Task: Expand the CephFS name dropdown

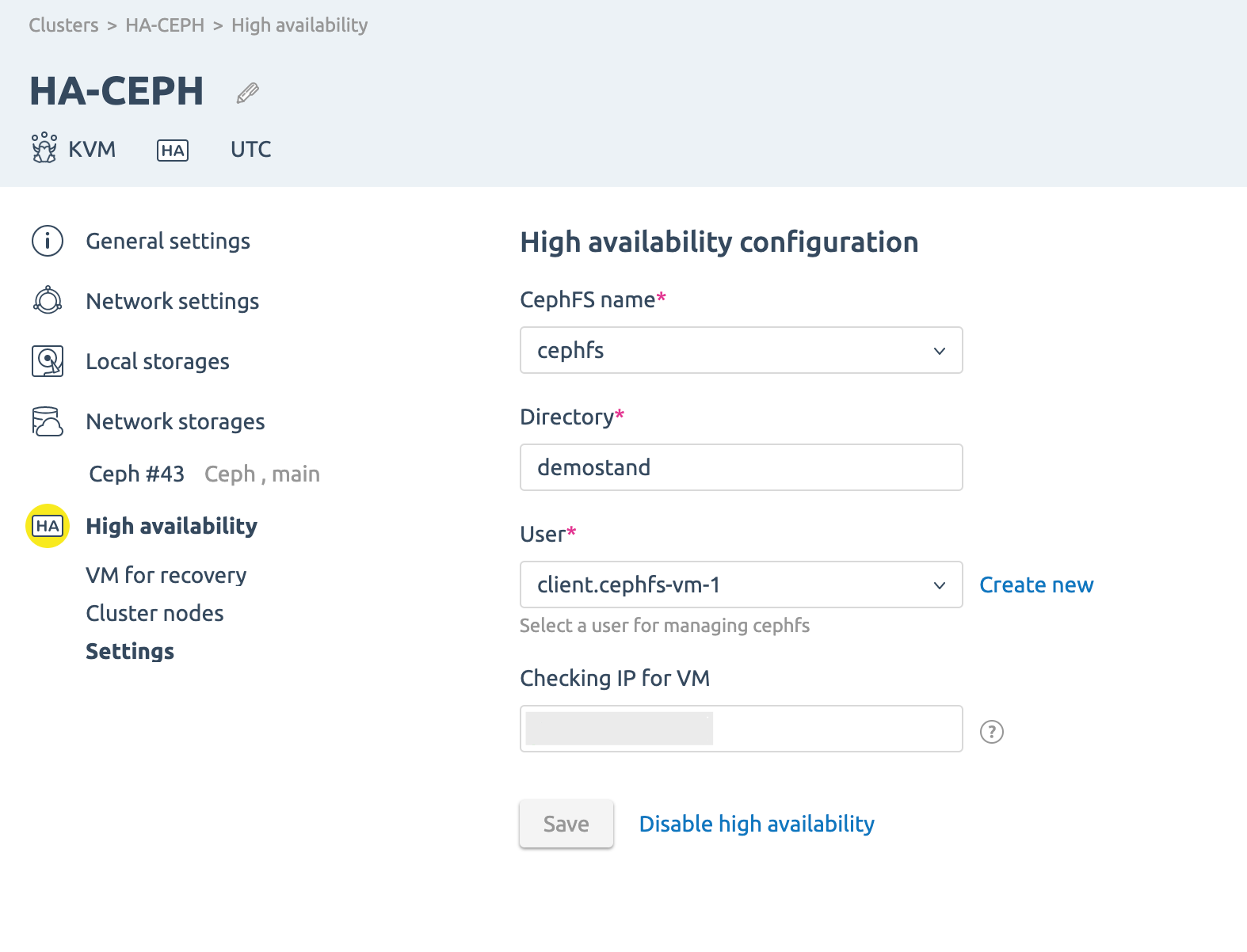Action: point(742,350)
